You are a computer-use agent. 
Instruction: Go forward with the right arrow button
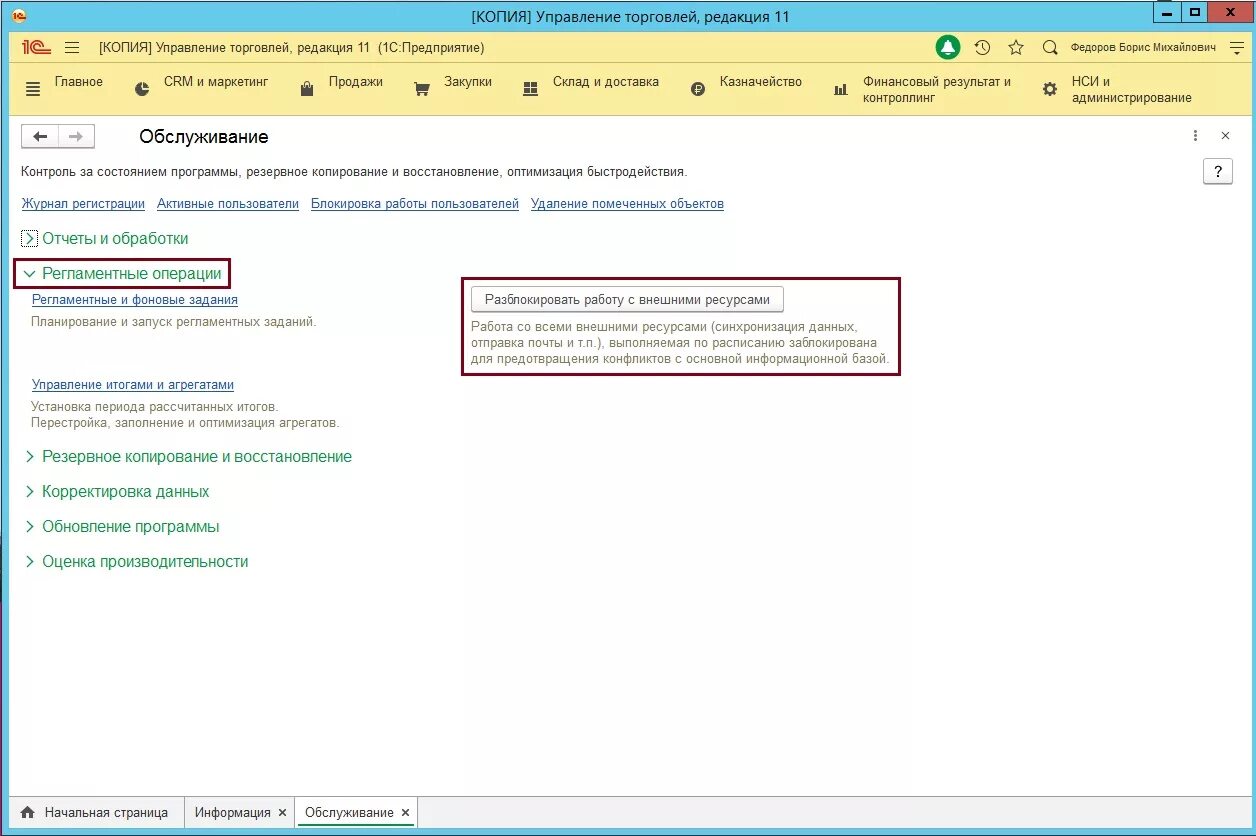77,137
